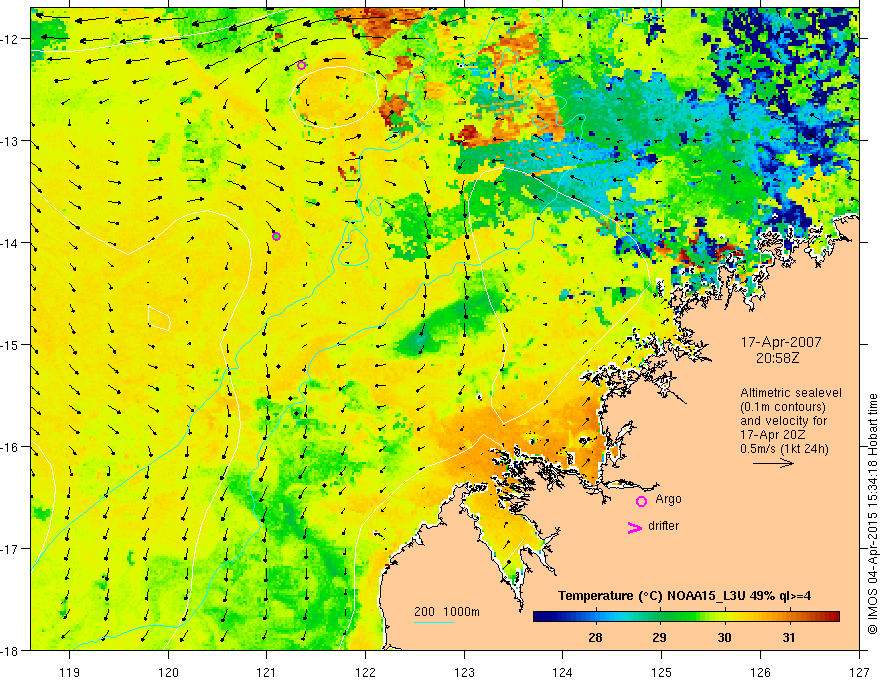Click the 'drifter' legend label
880x680 pixels.
[x=663, y=526]
